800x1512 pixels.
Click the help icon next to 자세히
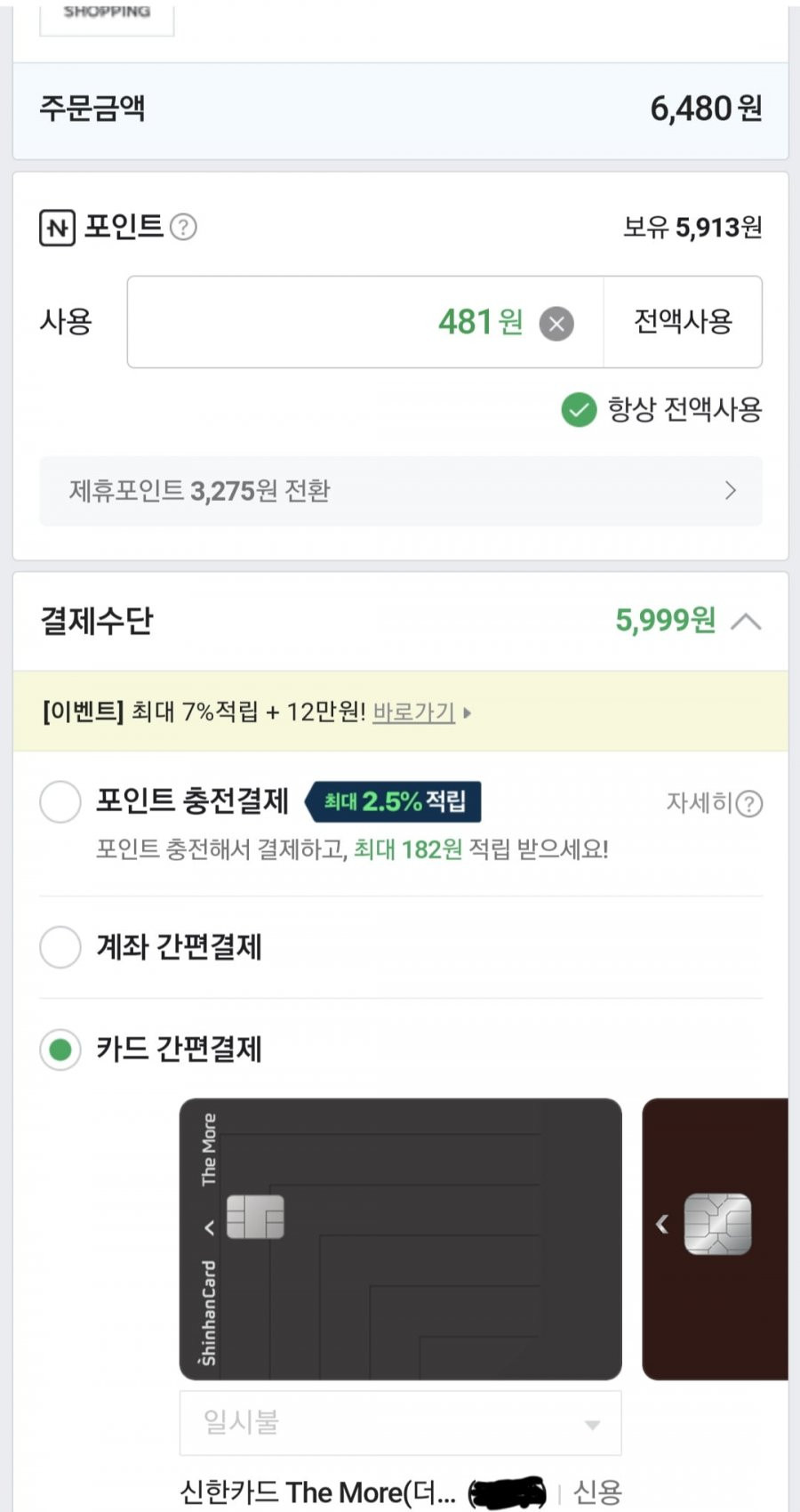[749, 804]
